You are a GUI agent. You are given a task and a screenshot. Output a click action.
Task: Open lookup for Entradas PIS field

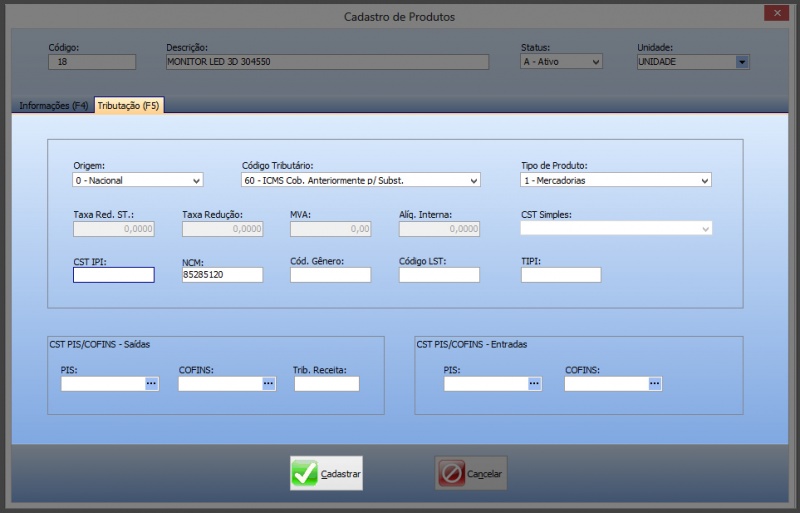tap(534, 383)
